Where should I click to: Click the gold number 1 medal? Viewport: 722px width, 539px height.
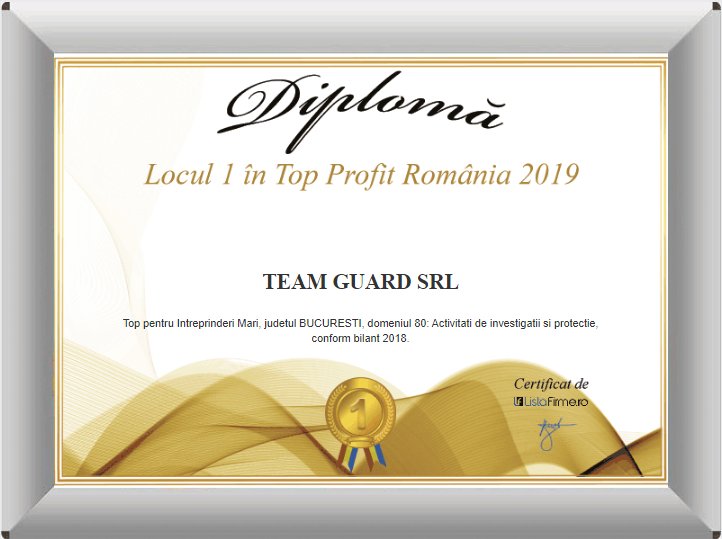pyautogui.click(x=360, y=409)
